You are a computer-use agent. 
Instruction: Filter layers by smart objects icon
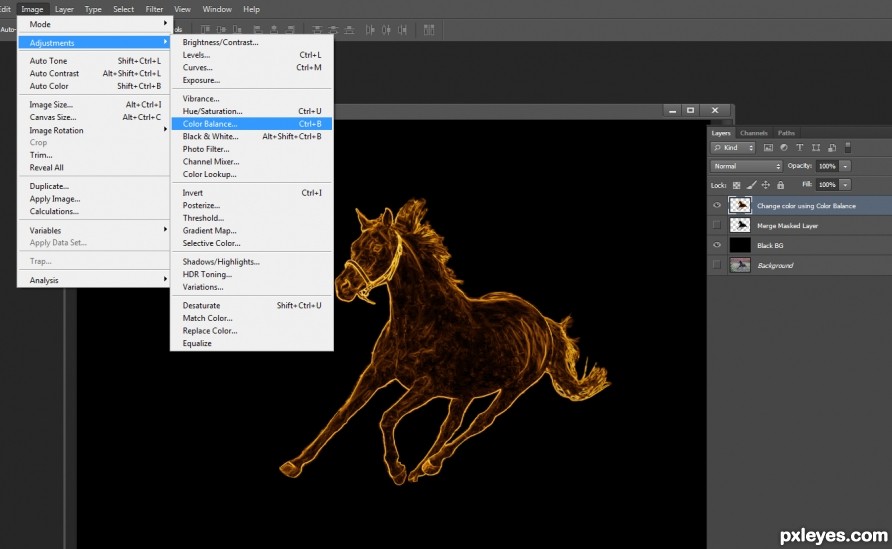832,147
